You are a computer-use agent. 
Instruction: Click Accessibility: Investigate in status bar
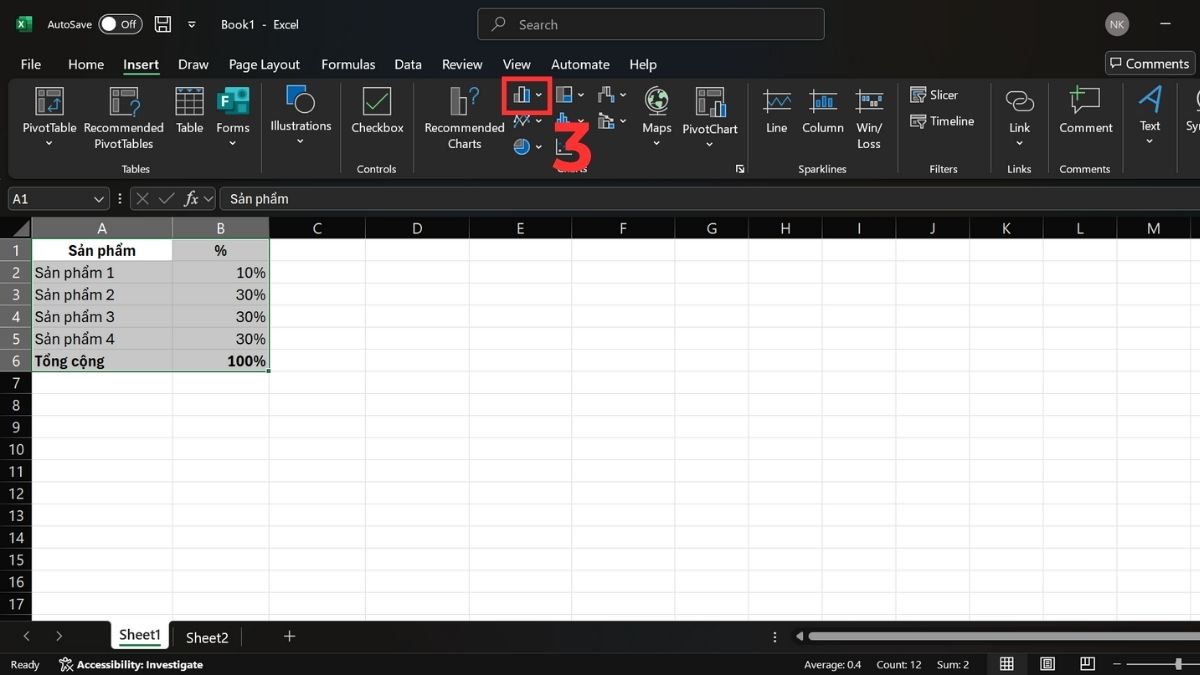130,664
